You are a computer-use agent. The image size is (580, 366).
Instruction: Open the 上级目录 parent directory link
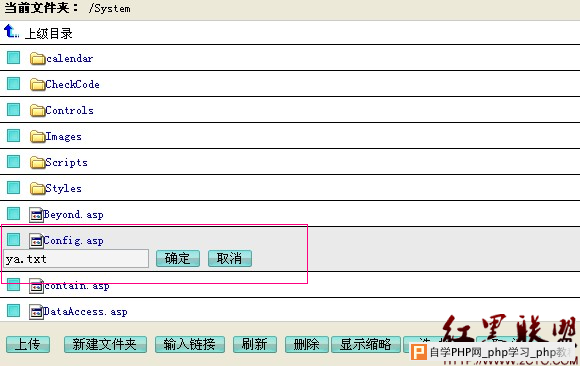48,34
